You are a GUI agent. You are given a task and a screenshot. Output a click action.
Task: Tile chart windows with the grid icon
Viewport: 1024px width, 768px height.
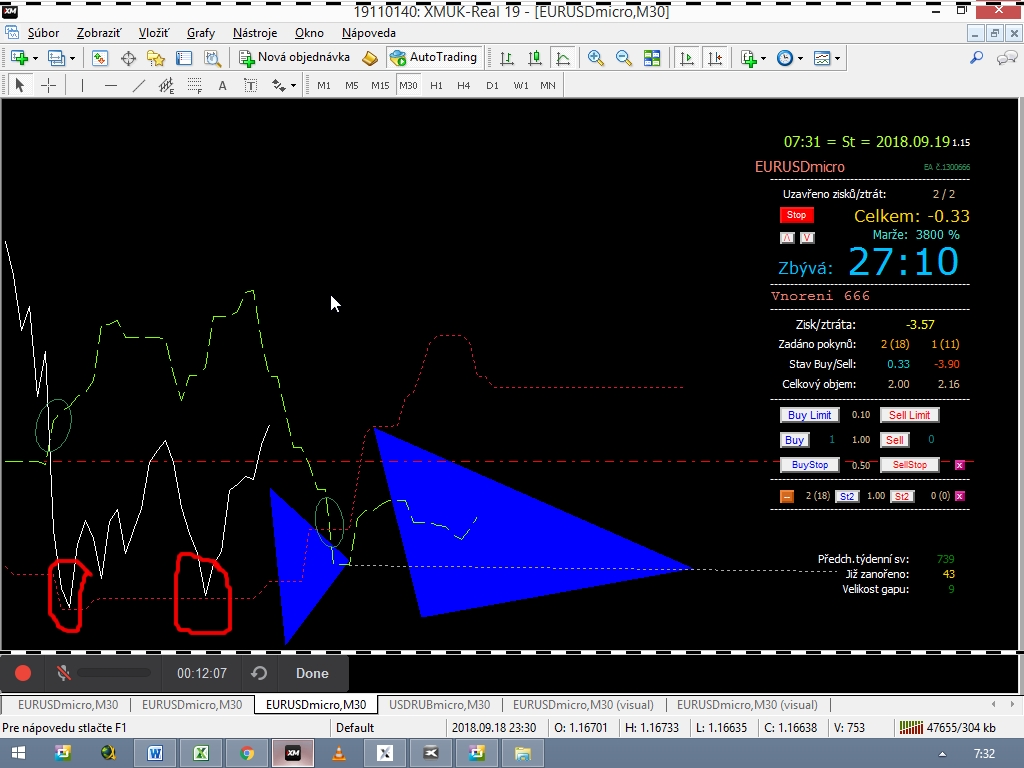pos(652,58)
